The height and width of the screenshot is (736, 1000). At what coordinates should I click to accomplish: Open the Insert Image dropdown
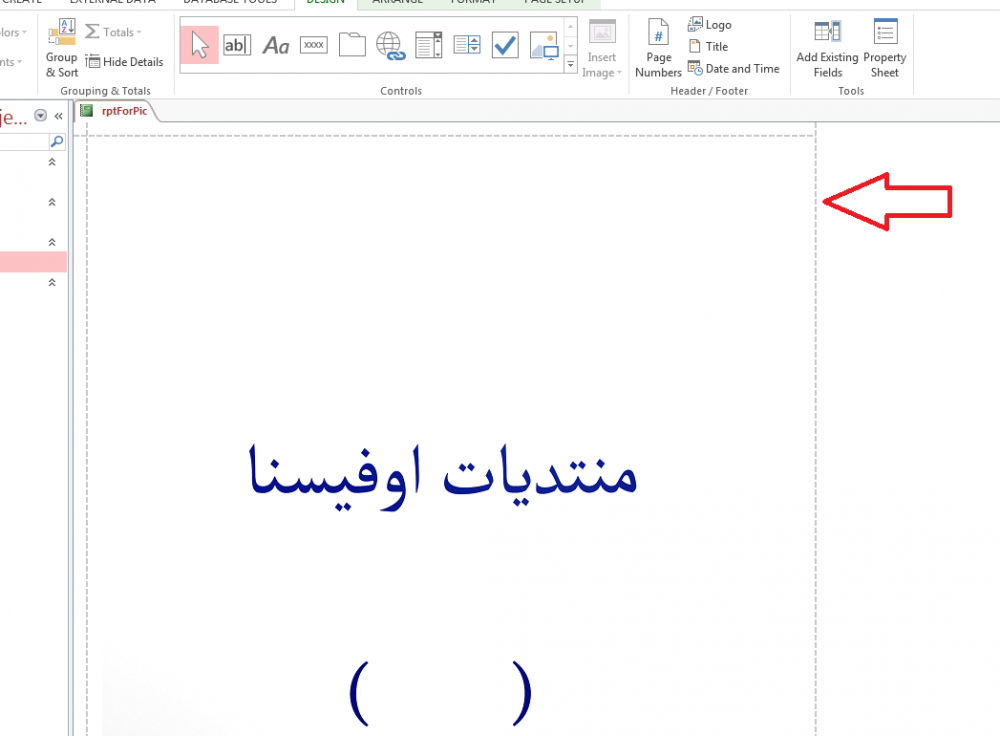(601, 49)
